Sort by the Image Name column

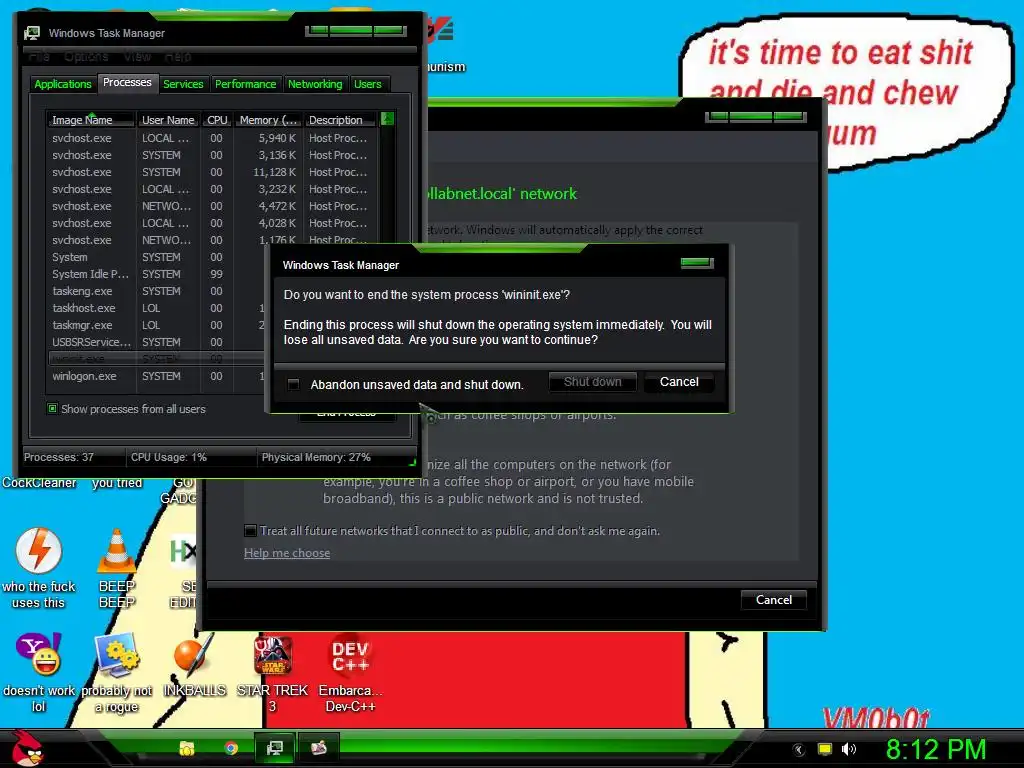pyautogui.click(x=91, y=120)
